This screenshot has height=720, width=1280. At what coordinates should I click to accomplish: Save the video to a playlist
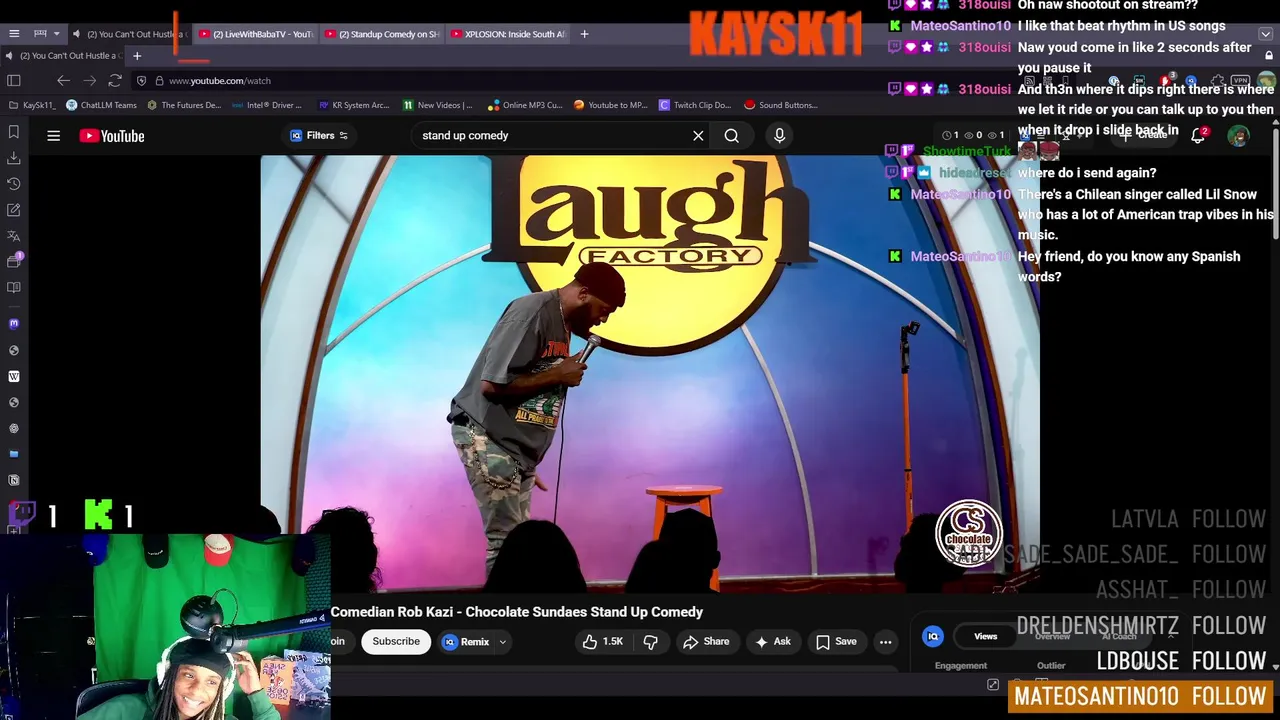pyautogui.click(x=836, y=642)
